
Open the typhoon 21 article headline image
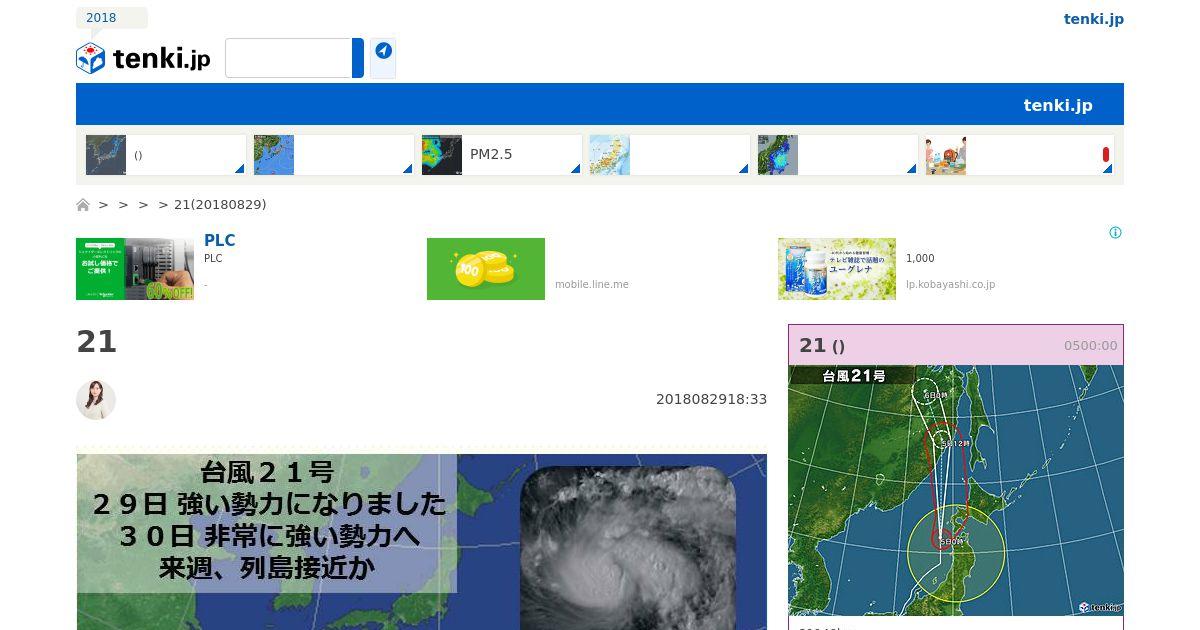pyautogui.click(x=422, y=542)
